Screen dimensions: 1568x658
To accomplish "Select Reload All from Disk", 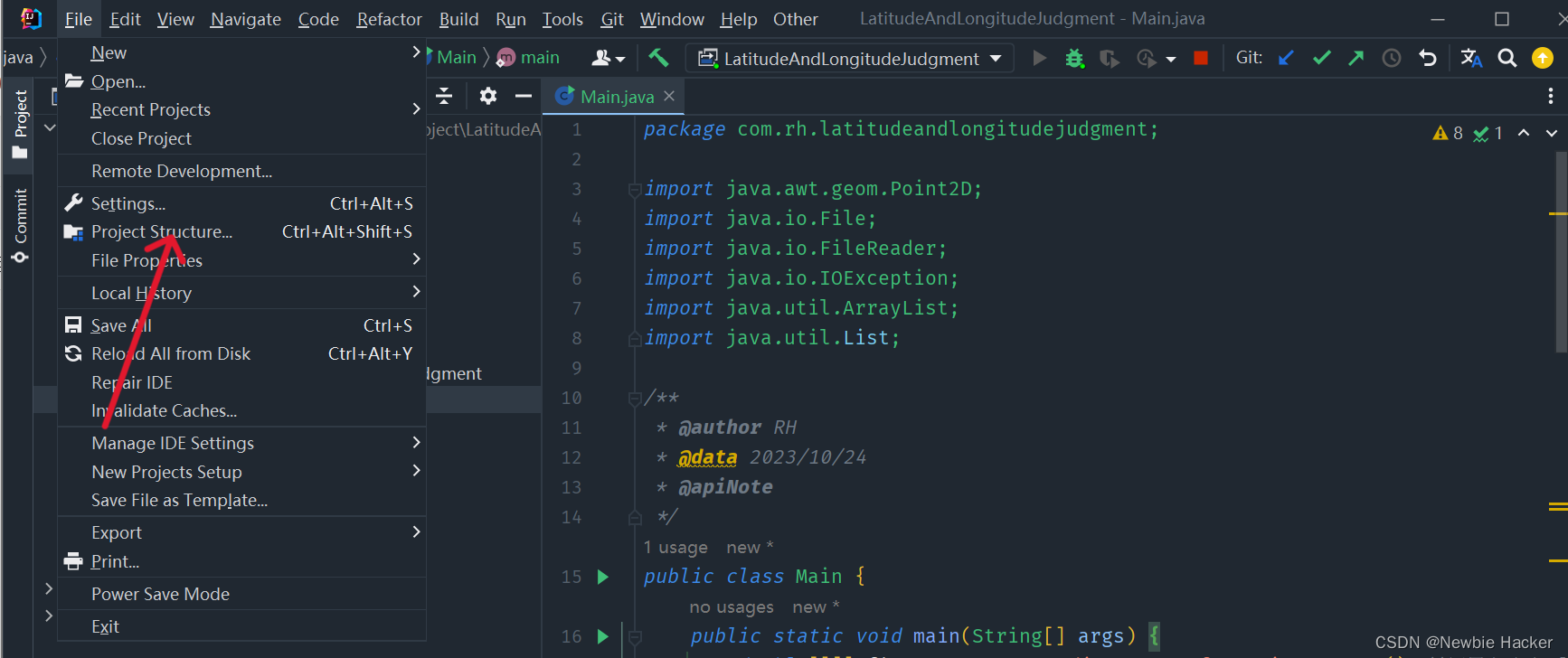I will point(241,353).
